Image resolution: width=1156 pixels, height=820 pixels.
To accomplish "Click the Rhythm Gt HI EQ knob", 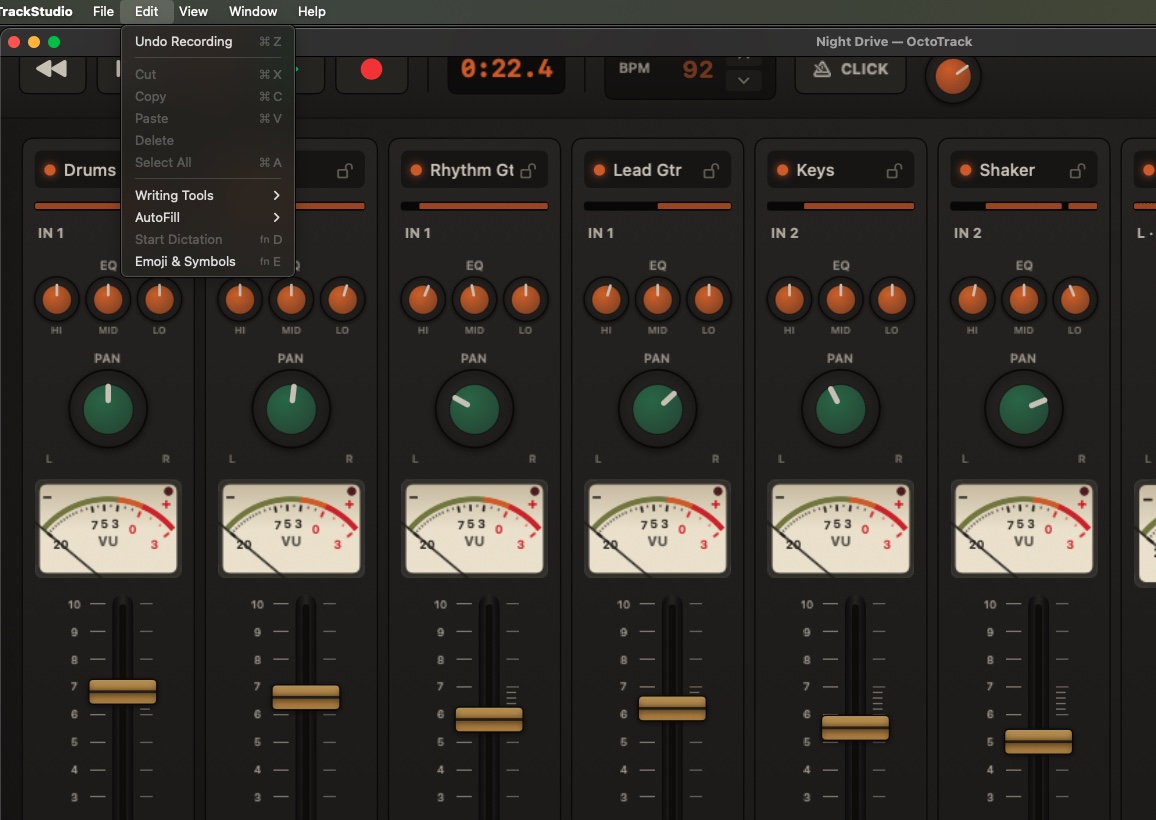I will tap(422, 299).
